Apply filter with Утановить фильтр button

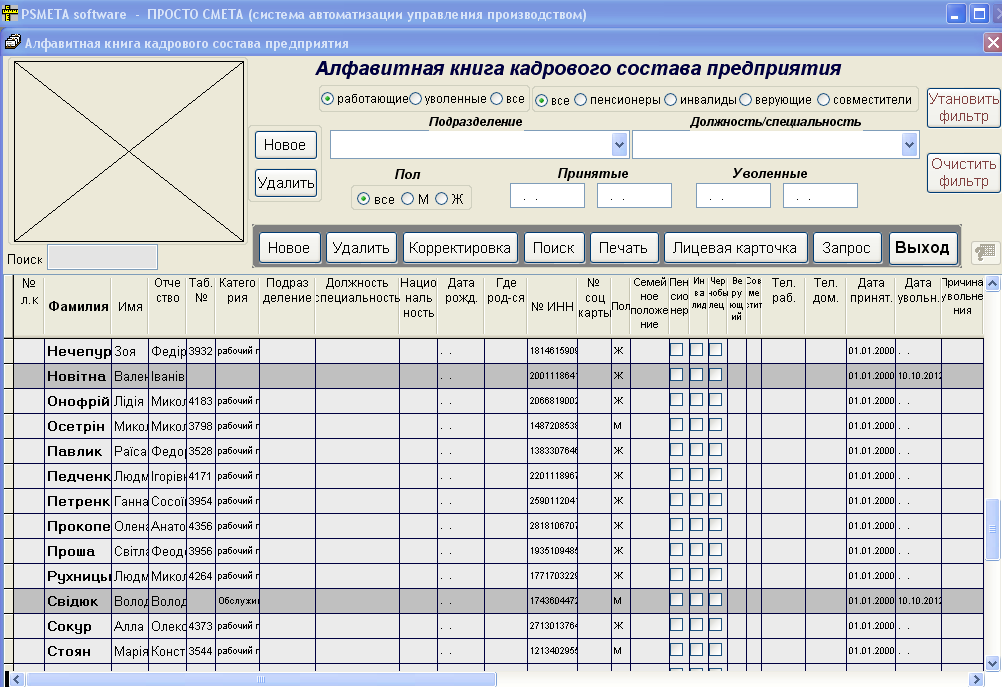click(964, 107)
